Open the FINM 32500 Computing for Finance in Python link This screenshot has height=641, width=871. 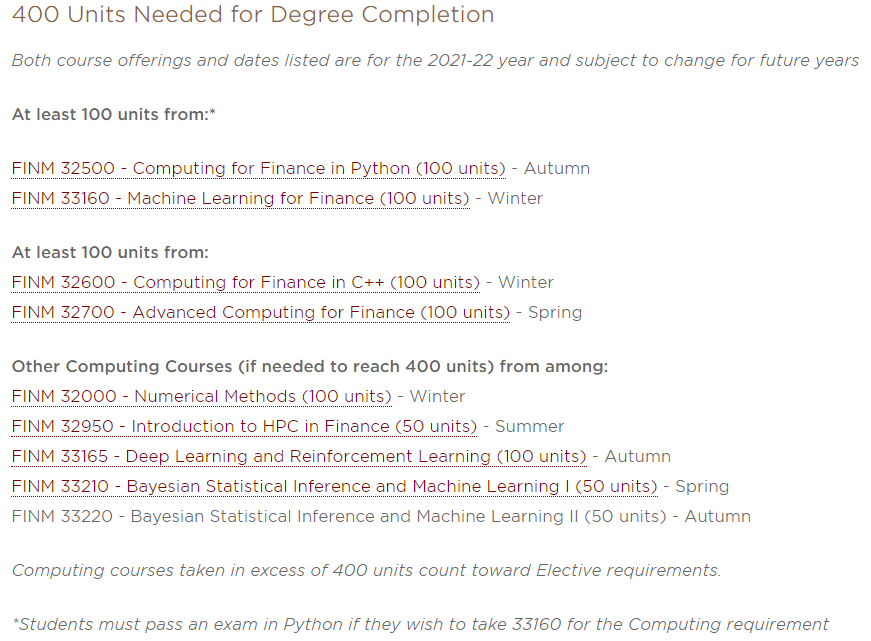click(258, 168)
